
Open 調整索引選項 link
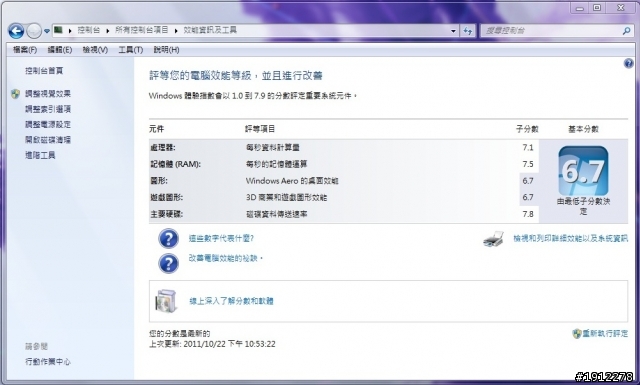(x=48, y=109)
